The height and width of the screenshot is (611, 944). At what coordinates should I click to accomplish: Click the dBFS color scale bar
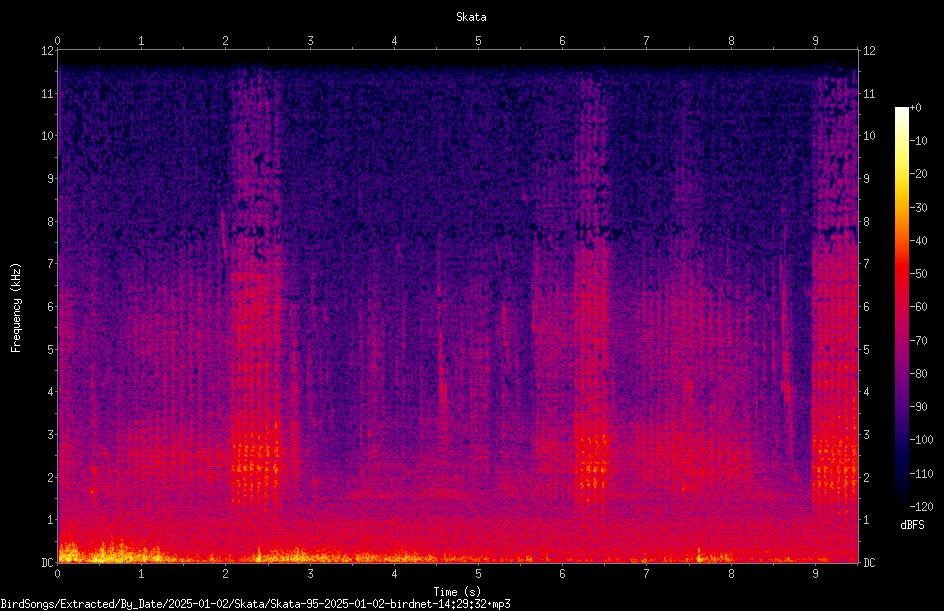[x=901, y=306]
